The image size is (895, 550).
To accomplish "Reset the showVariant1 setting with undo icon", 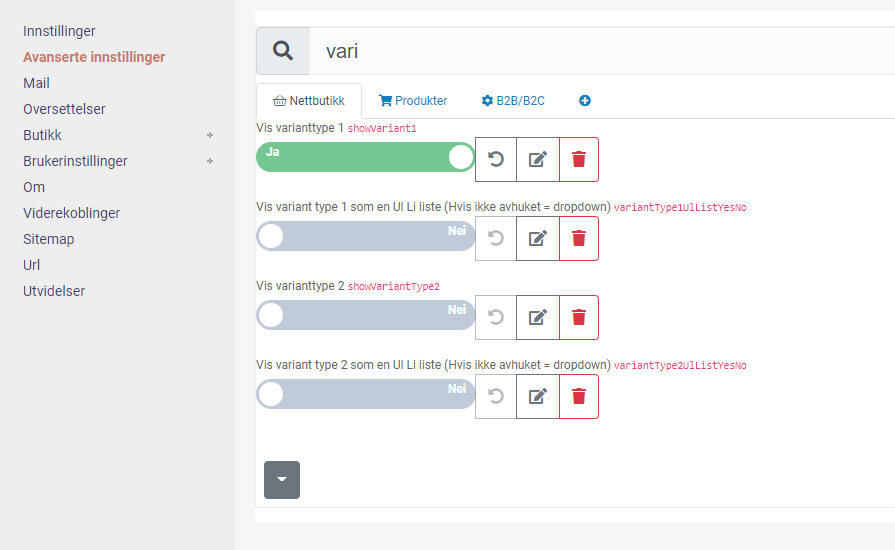I will 496,159.
